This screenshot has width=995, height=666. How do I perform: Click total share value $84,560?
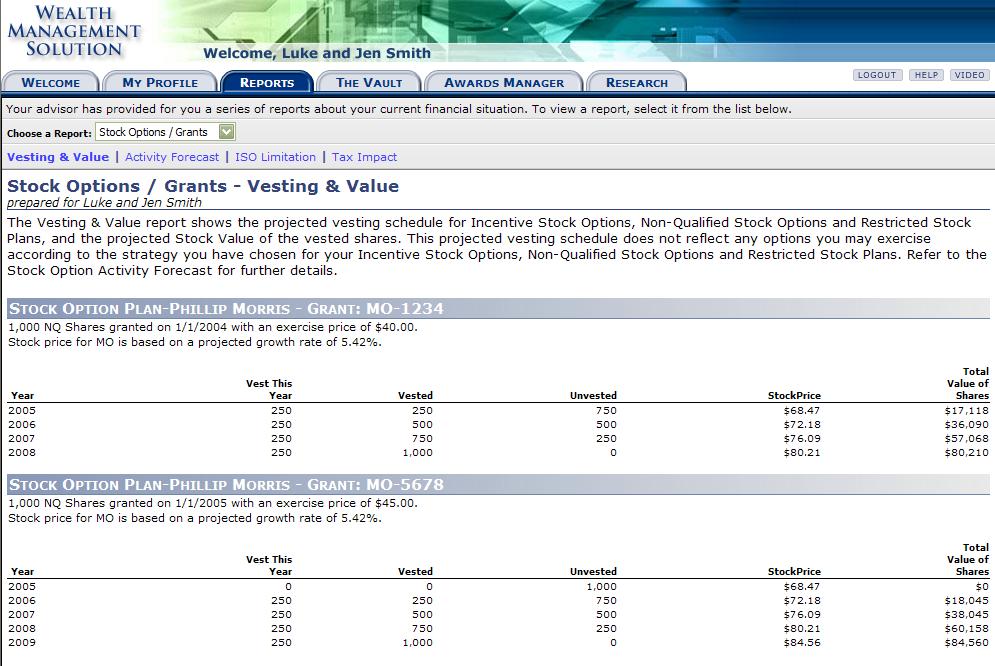(966, 643)
